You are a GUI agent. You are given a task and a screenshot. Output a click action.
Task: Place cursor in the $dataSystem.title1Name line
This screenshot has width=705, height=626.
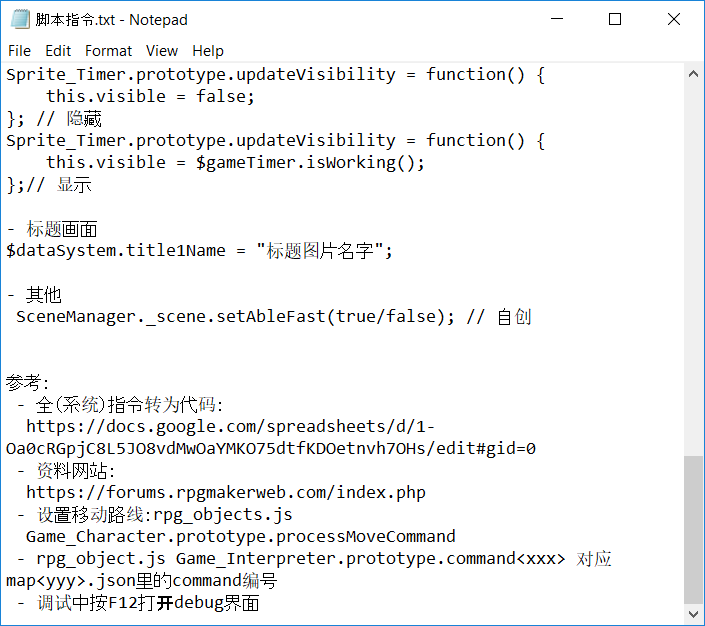[x=199, y=250]
